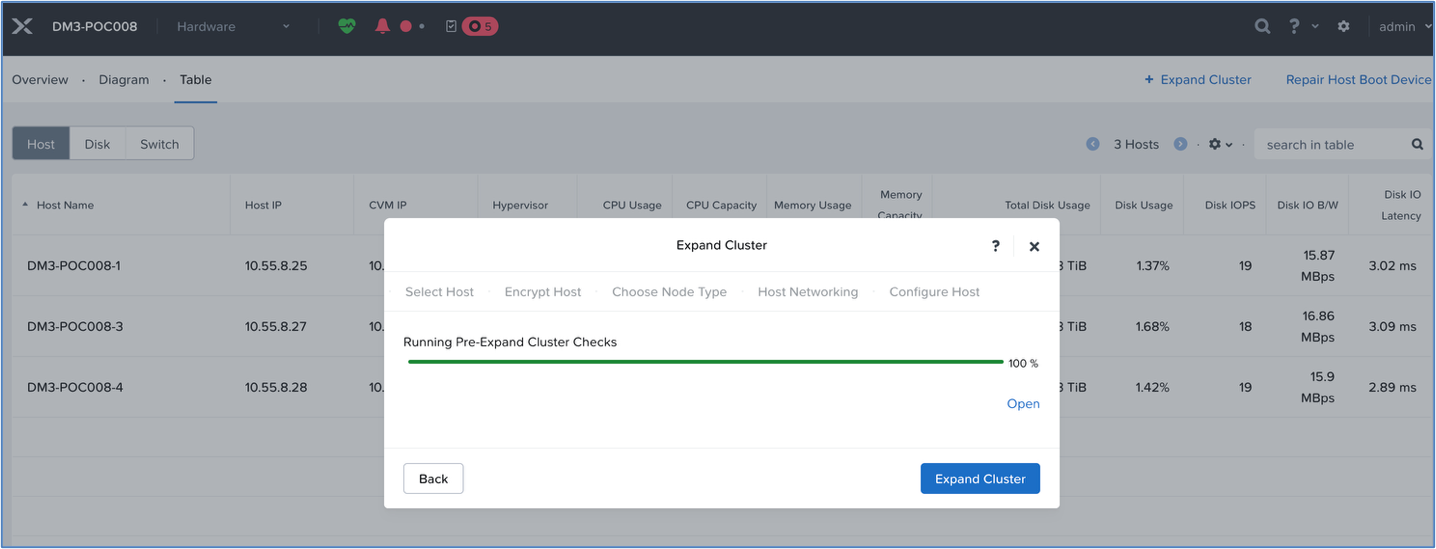This screenshot has height=549, width=1436.
Task: Go to the Select Host step
Action: [439, 292]
